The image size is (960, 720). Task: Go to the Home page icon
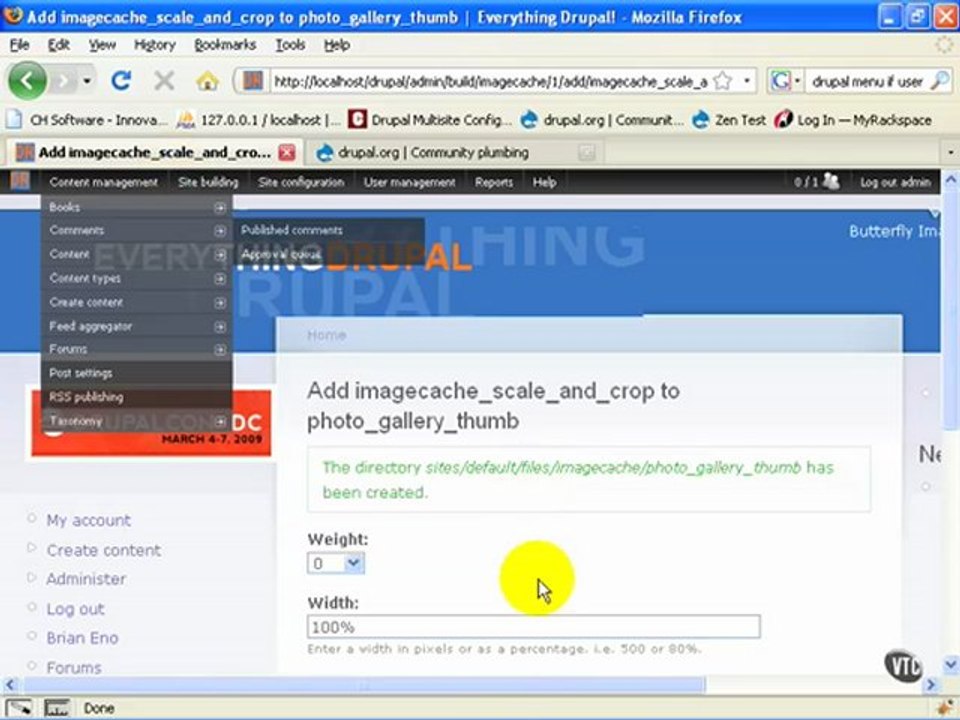[207, 80]
